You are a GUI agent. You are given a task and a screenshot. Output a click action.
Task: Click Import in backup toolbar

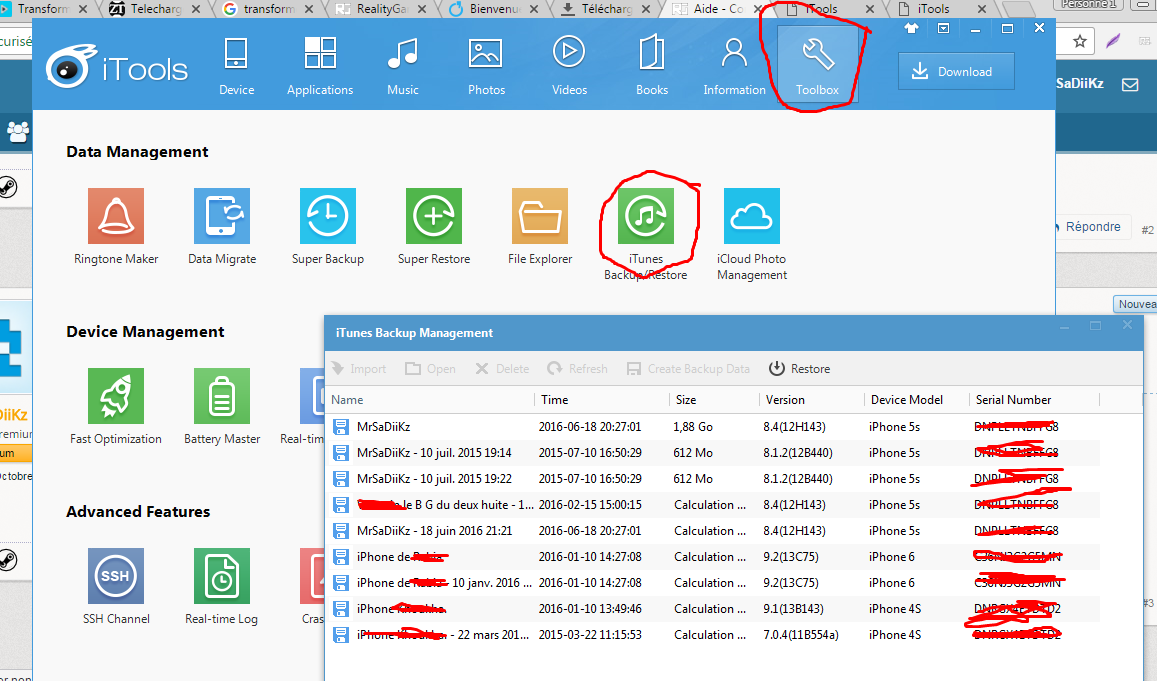359,368
